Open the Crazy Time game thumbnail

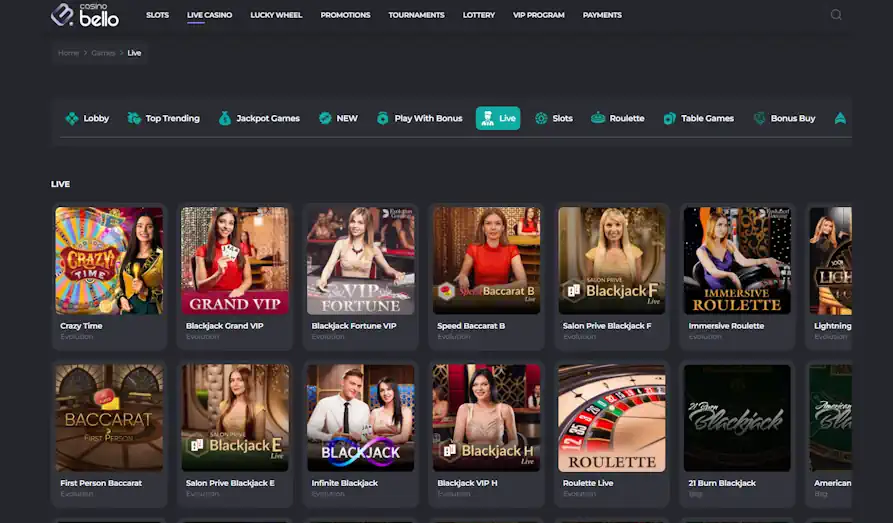coord(109,260)
